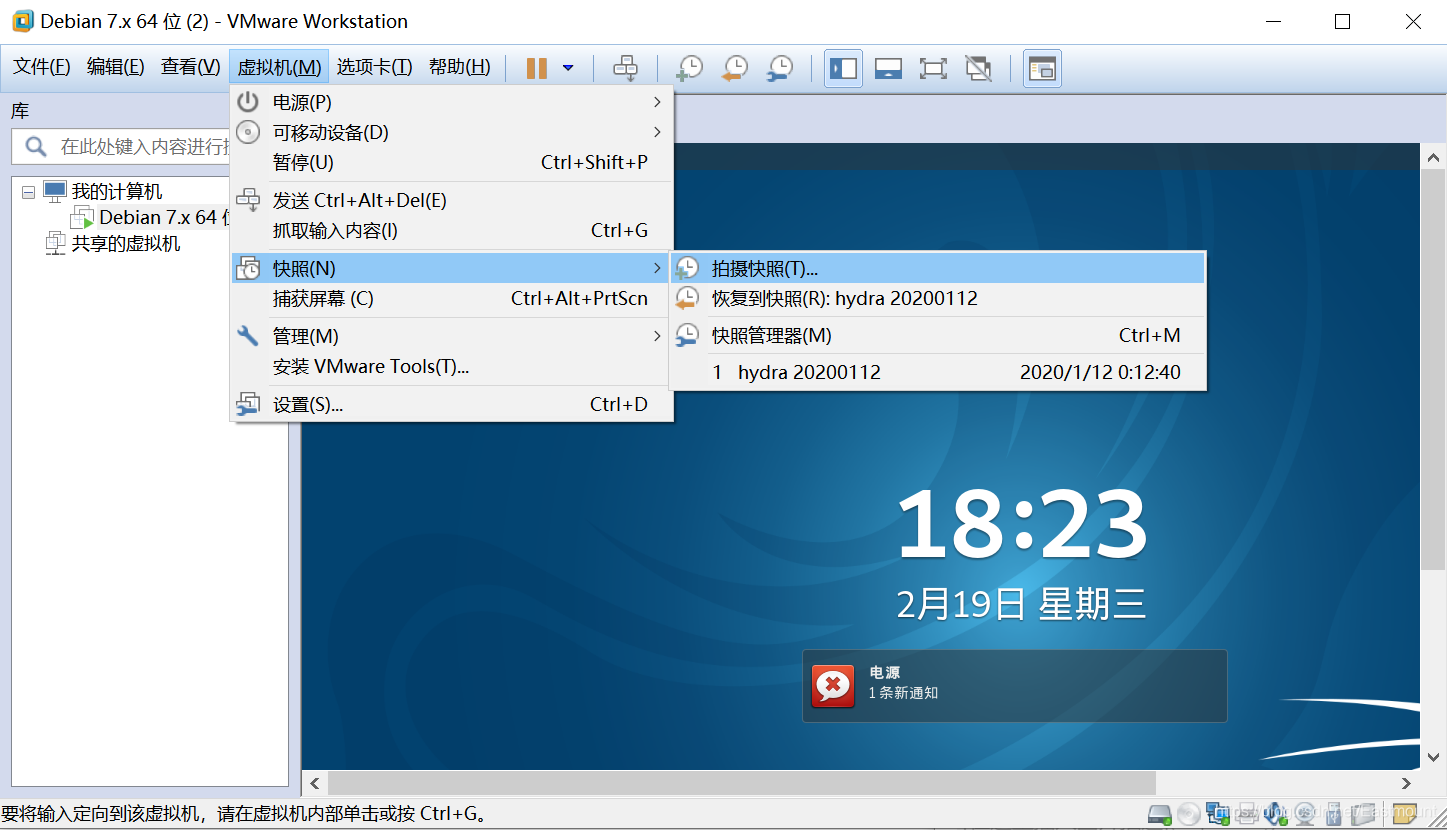Image resolution: width=1447 pixels, height=830 pixels.
Task: Click the webcam status bar icon
Action: [x=1304, y=814]
